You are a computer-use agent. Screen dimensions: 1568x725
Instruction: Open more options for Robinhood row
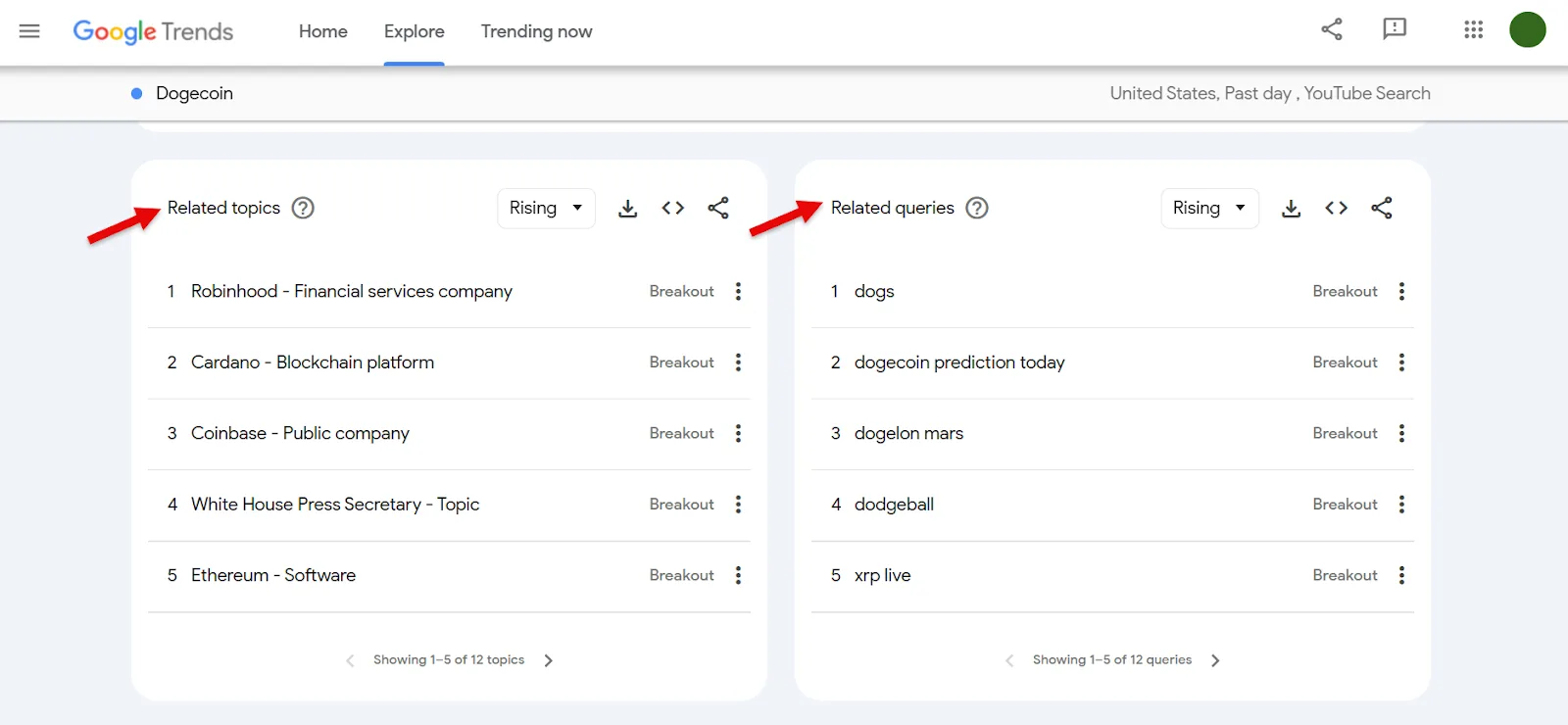coord(739,291)
